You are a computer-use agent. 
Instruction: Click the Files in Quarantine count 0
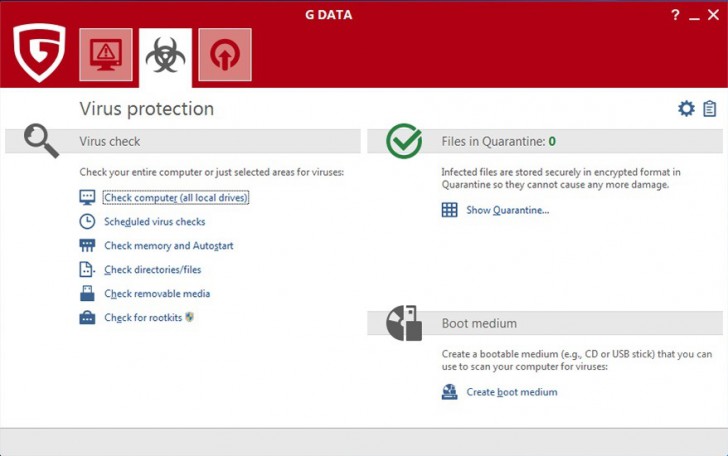552,141
